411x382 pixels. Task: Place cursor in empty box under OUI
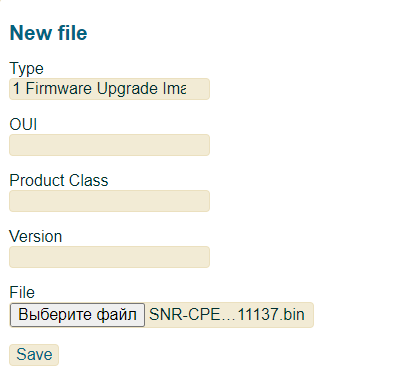[x=109, y=145]
